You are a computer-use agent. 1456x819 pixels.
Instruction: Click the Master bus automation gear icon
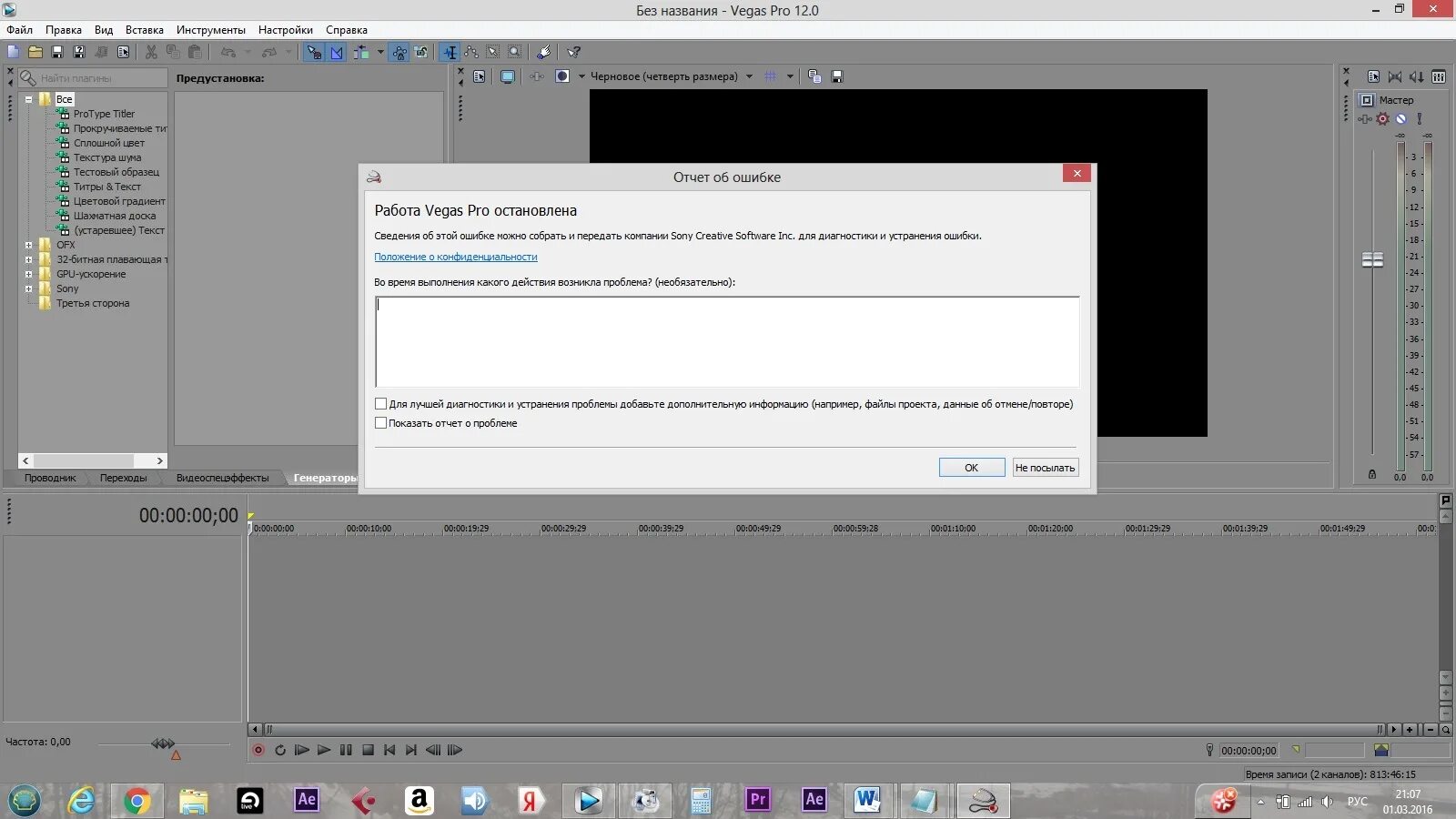[1383, 118]
